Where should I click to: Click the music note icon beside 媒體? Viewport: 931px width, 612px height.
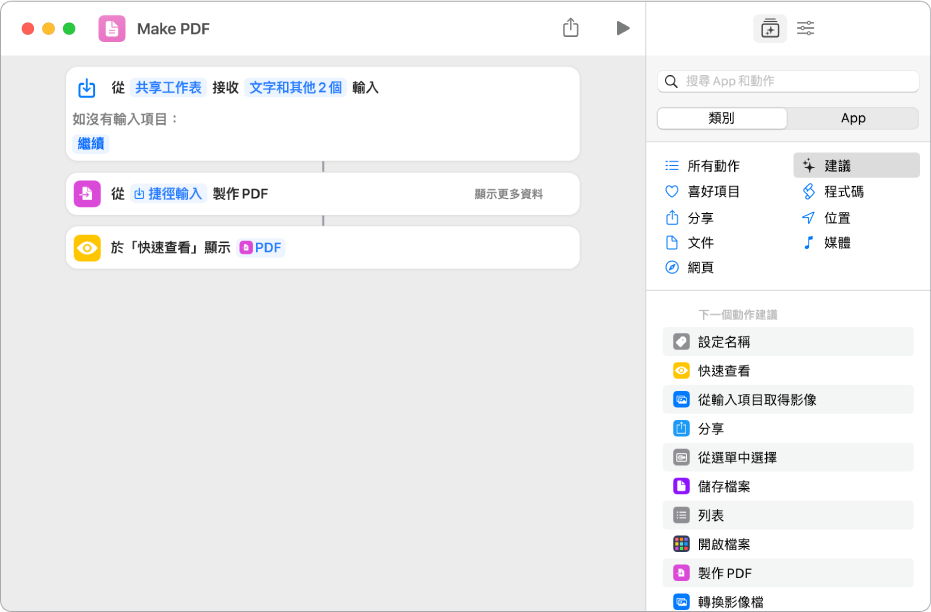808,243
